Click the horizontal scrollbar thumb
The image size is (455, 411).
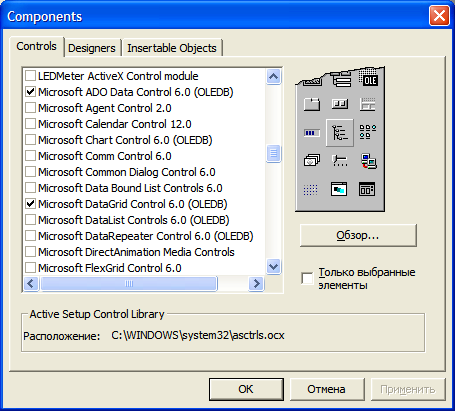[x=129, y=284]
